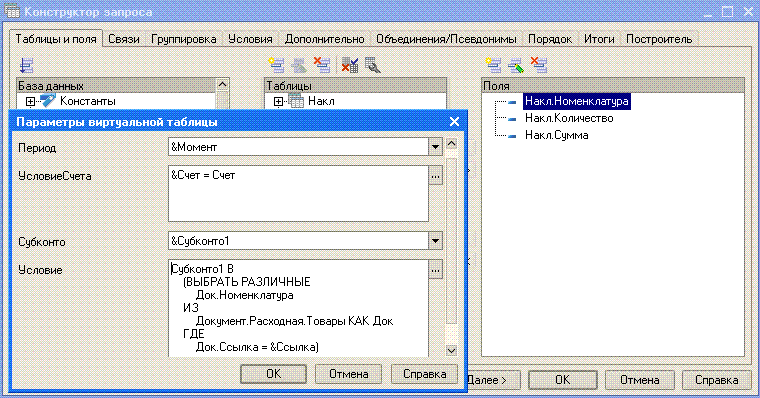
Task: Open the Период dropdown list
Action: coord(435,147)
